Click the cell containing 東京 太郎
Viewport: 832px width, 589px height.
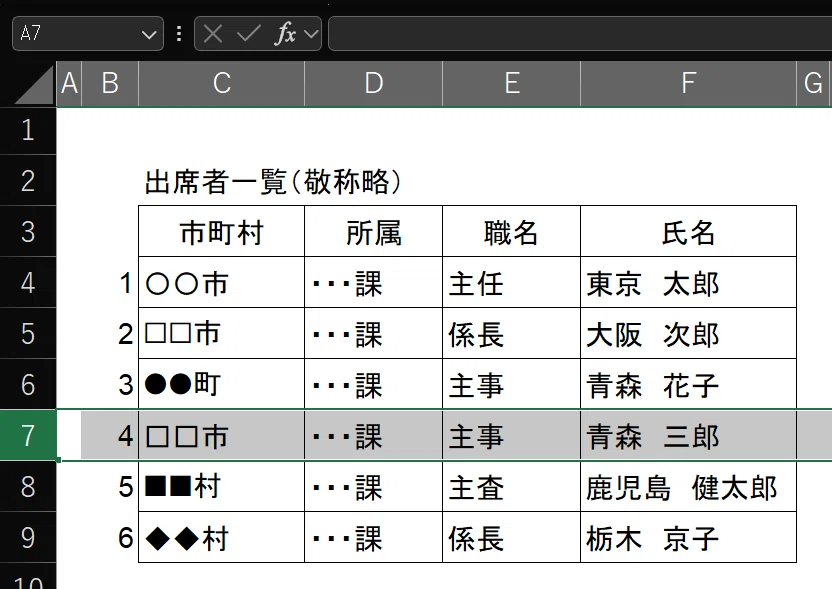pyautogui.click(x=688, y=282)
